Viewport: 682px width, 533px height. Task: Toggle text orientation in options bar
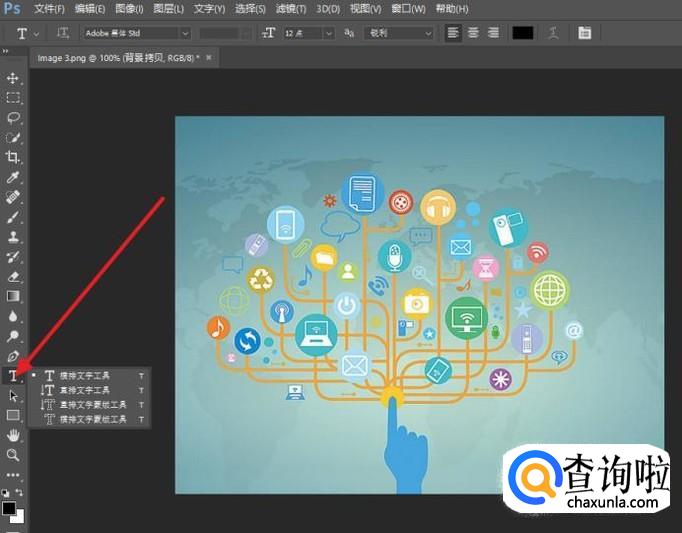click(x=63, y=33)
